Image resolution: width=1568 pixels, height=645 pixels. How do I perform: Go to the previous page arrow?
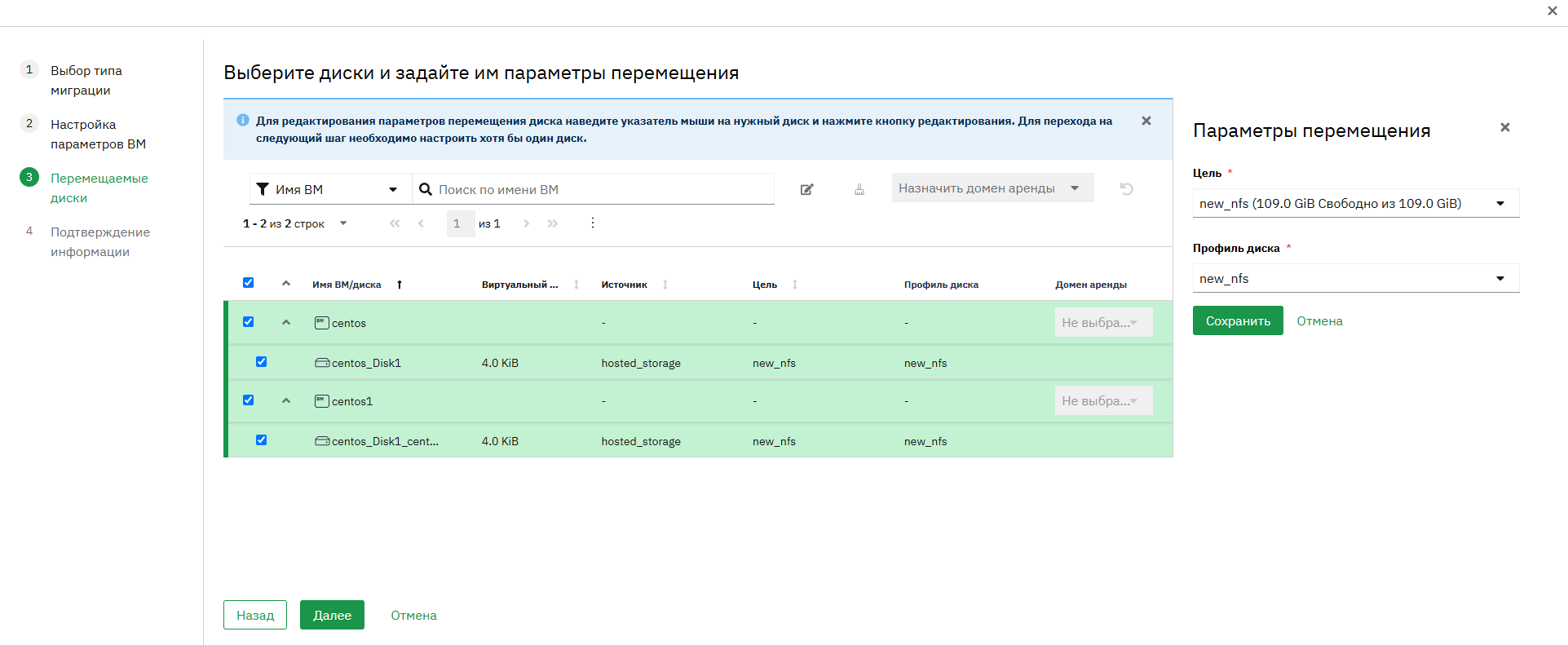point(421,223)
